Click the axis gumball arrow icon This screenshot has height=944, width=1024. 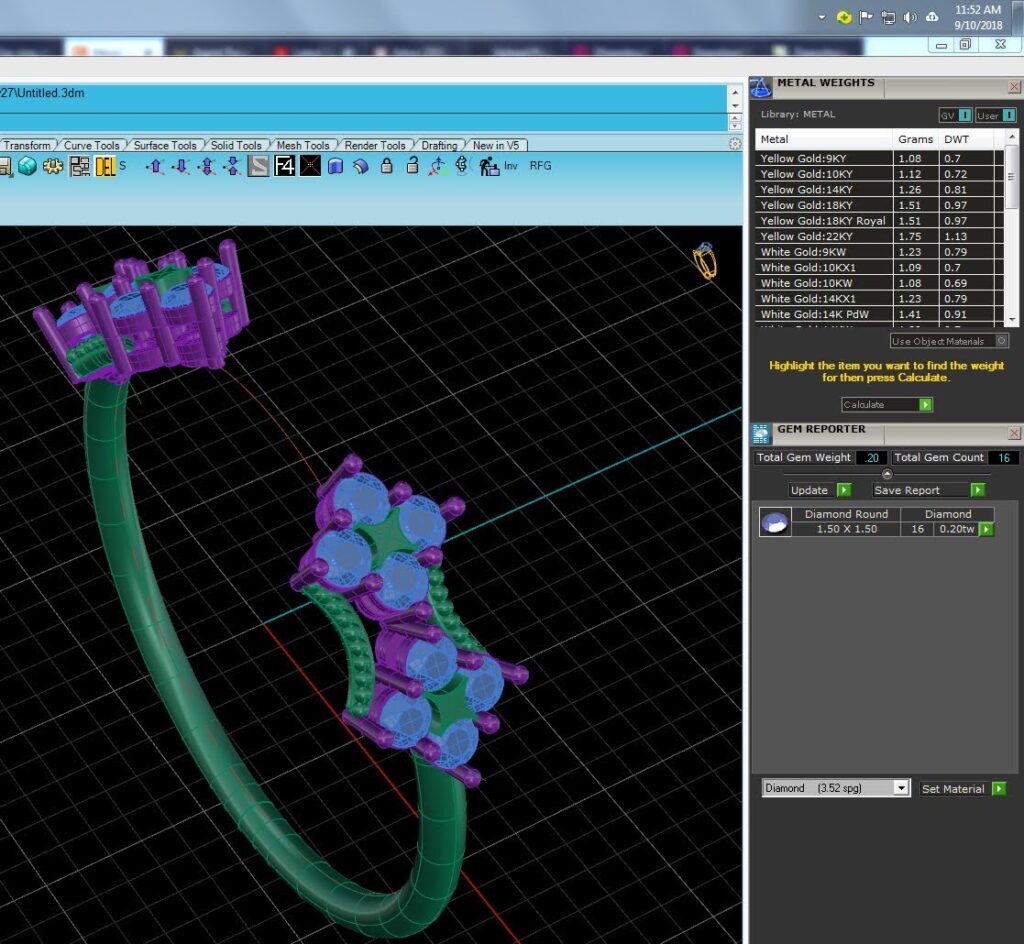click(x=437, y=166)
